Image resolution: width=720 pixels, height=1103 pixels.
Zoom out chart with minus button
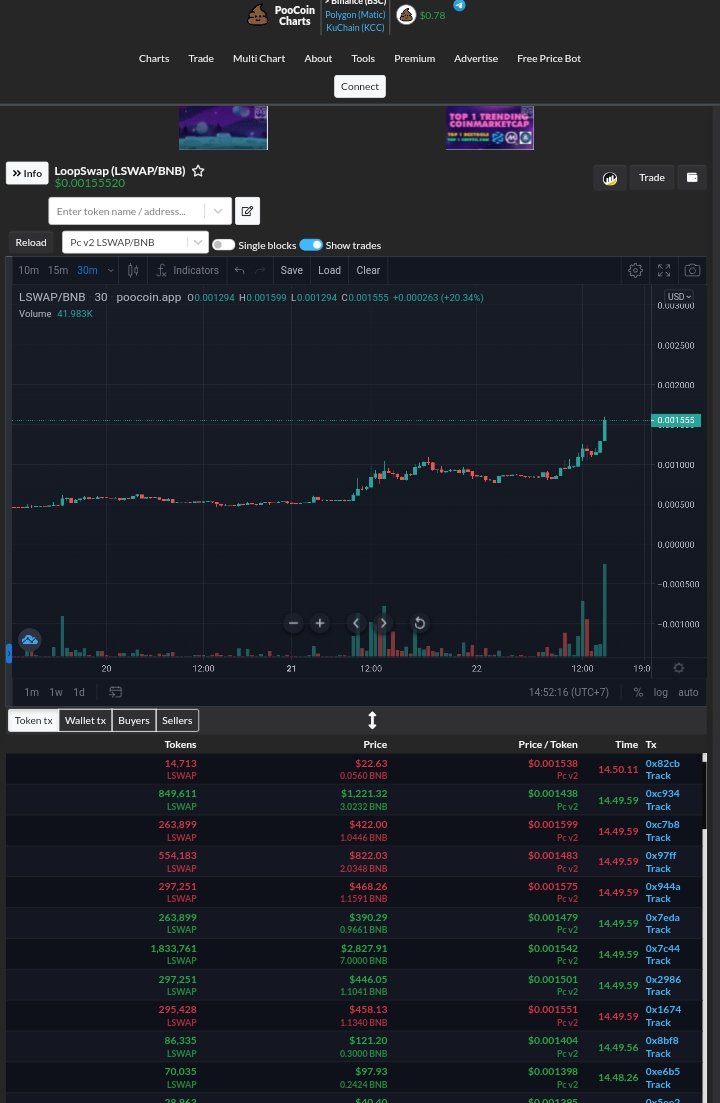293,623
